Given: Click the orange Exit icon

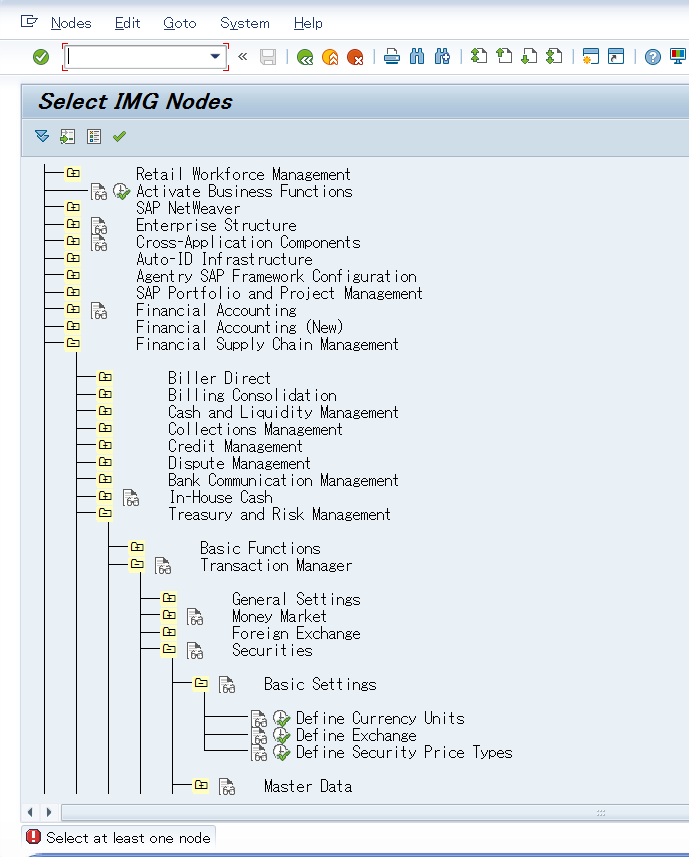Looking at the screenshot, I should click(x=330, y=57).
